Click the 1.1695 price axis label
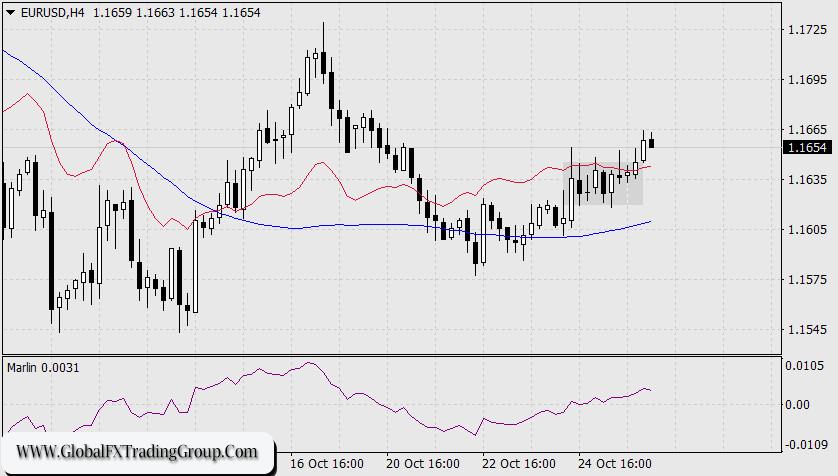Viewport: 838px width, 476px height. click(806, 80)
